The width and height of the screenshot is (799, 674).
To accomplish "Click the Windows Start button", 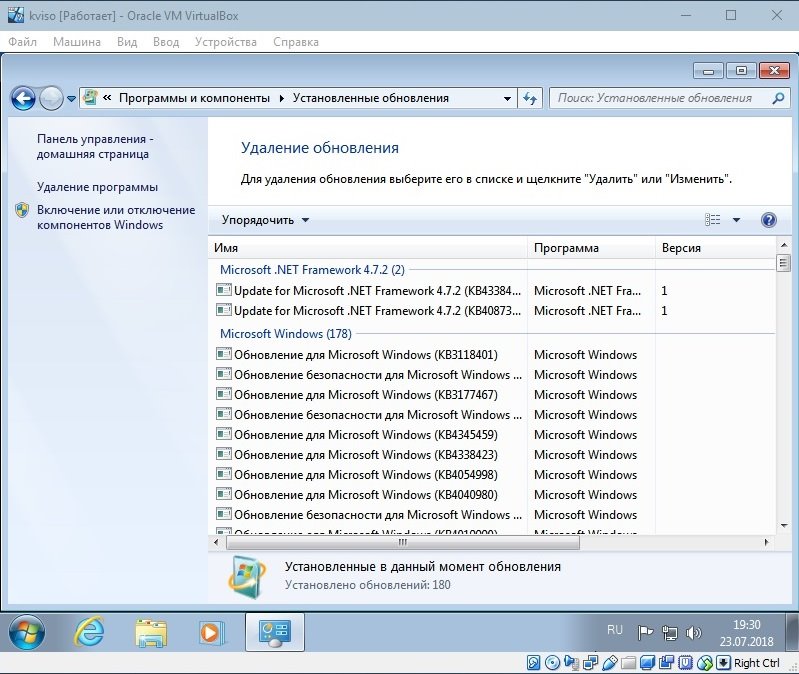I will [x=28, y=632].
